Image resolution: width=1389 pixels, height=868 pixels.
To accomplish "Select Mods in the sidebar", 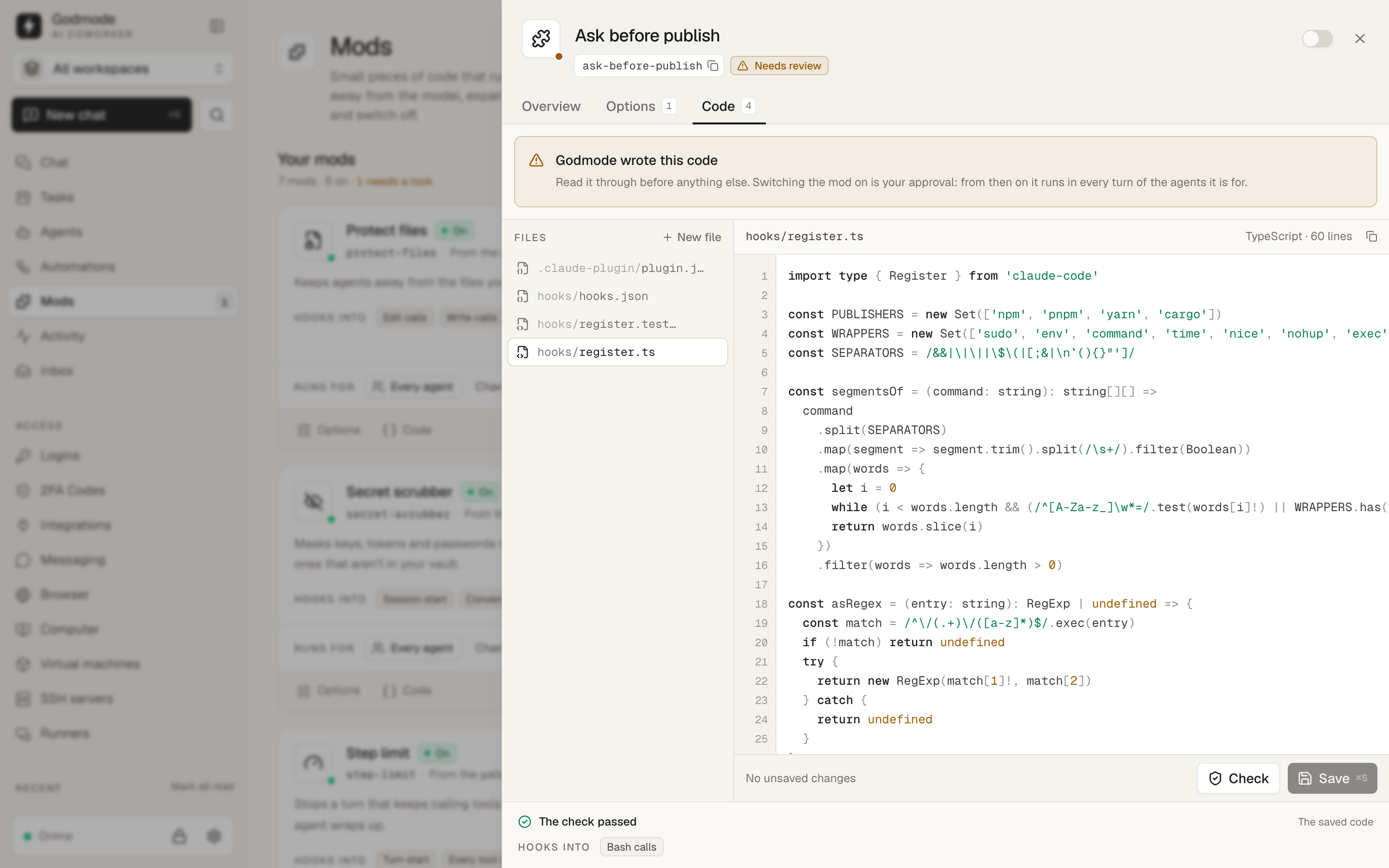I will pos(122,301).
